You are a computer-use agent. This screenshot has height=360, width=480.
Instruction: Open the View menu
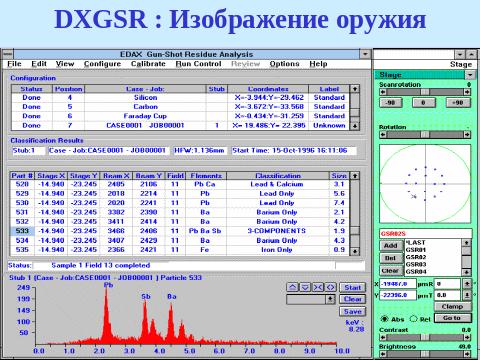(x=65, y=64)
